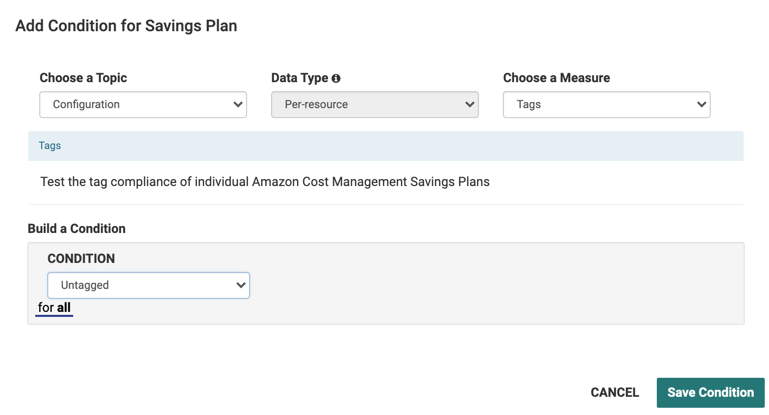Click the tag compliance description text
This screenshot has height=415, width=769.
click(265, 182)
